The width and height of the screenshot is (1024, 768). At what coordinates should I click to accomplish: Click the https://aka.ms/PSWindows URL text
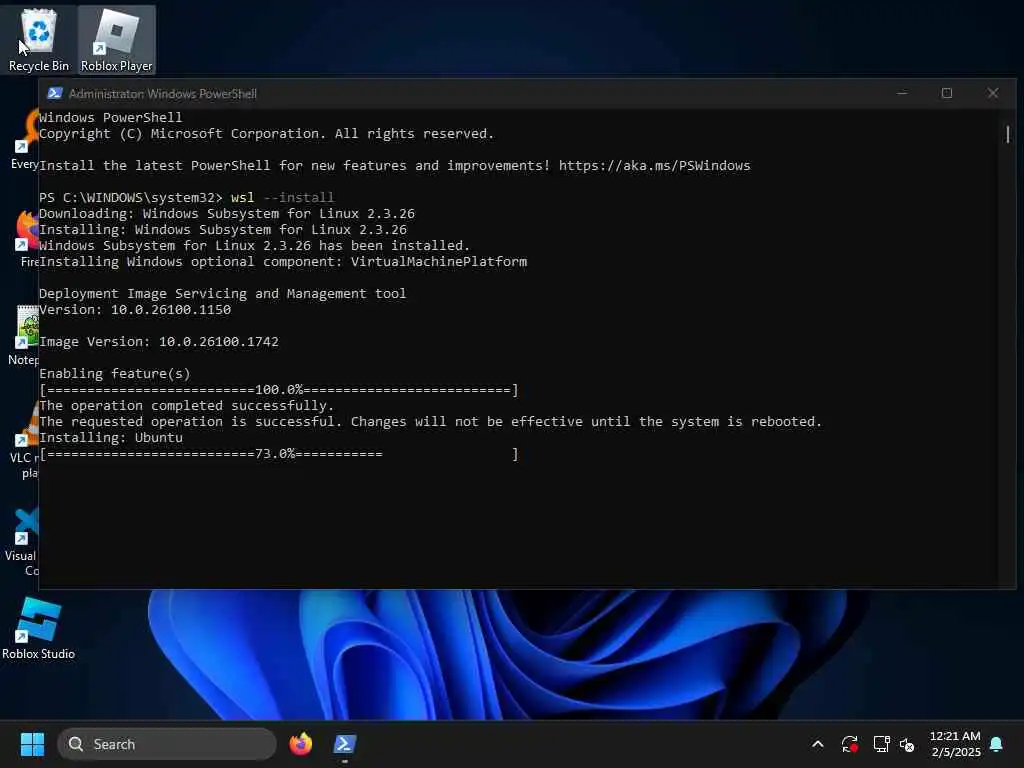tap(654, 165)
